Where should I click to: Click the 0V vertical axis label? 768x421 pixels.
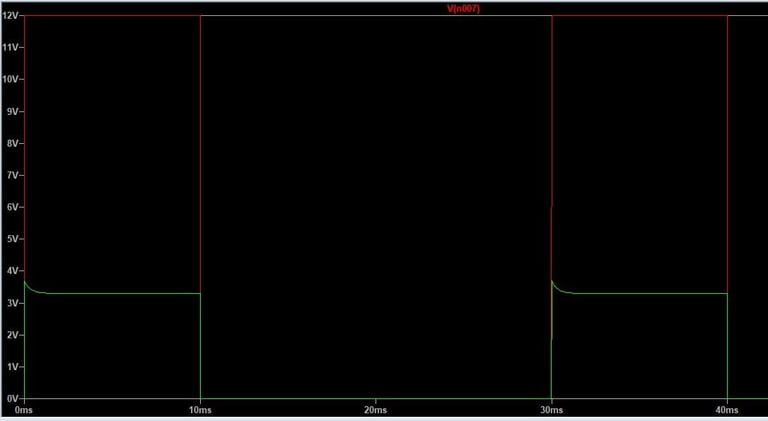click(13, 398)
